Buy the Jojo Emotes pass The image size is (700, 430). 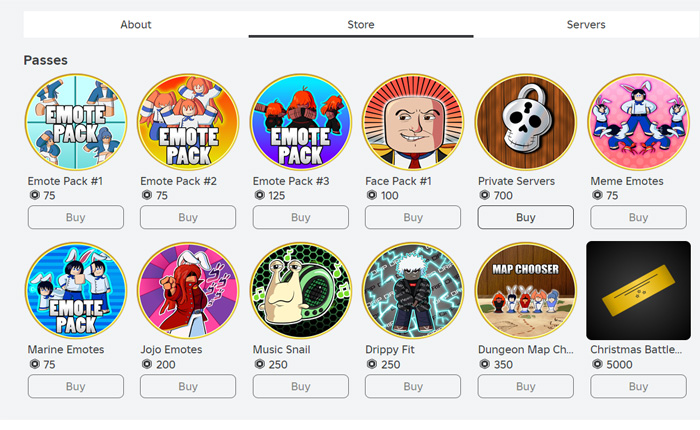[x=188, y=386]
